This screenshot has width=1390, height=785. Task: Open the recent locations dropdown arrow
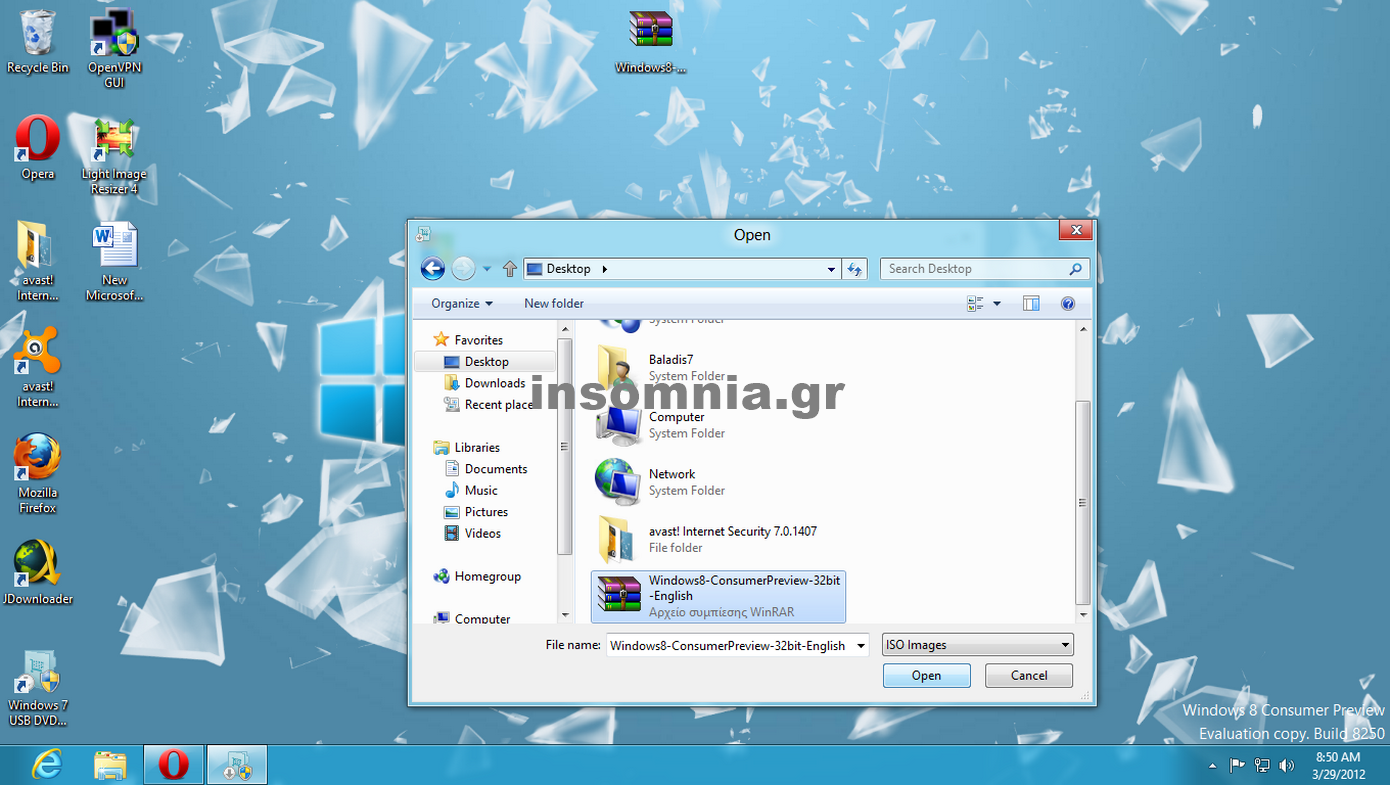click(x=487, y=269)
